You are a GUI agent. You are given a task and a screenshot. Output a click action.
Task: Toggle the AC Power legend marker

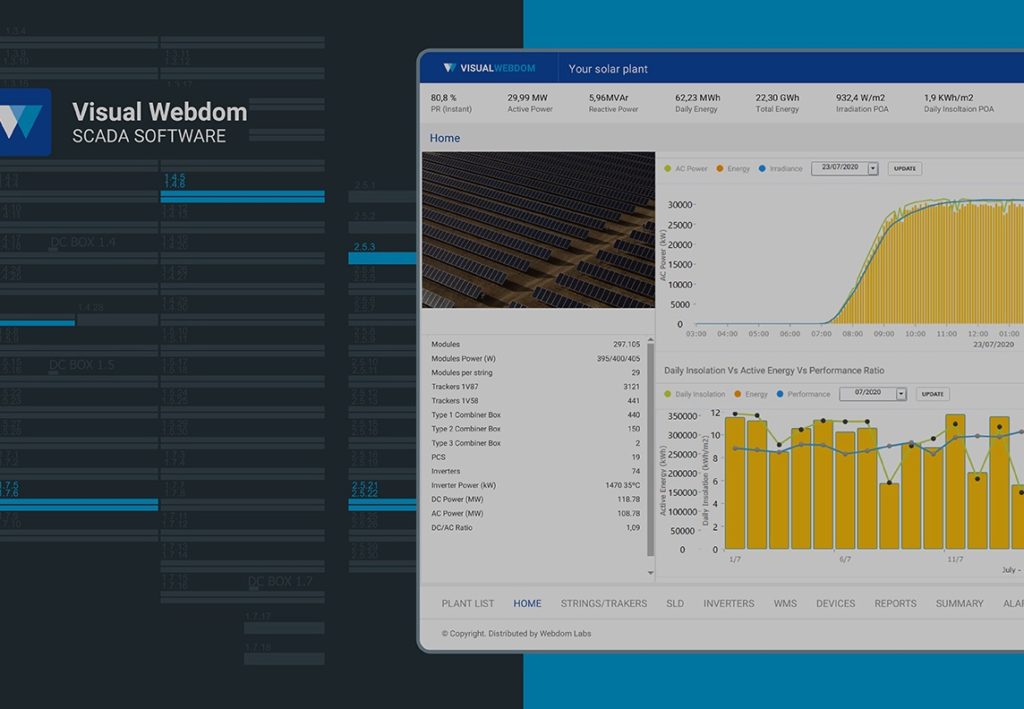point(667,168)
